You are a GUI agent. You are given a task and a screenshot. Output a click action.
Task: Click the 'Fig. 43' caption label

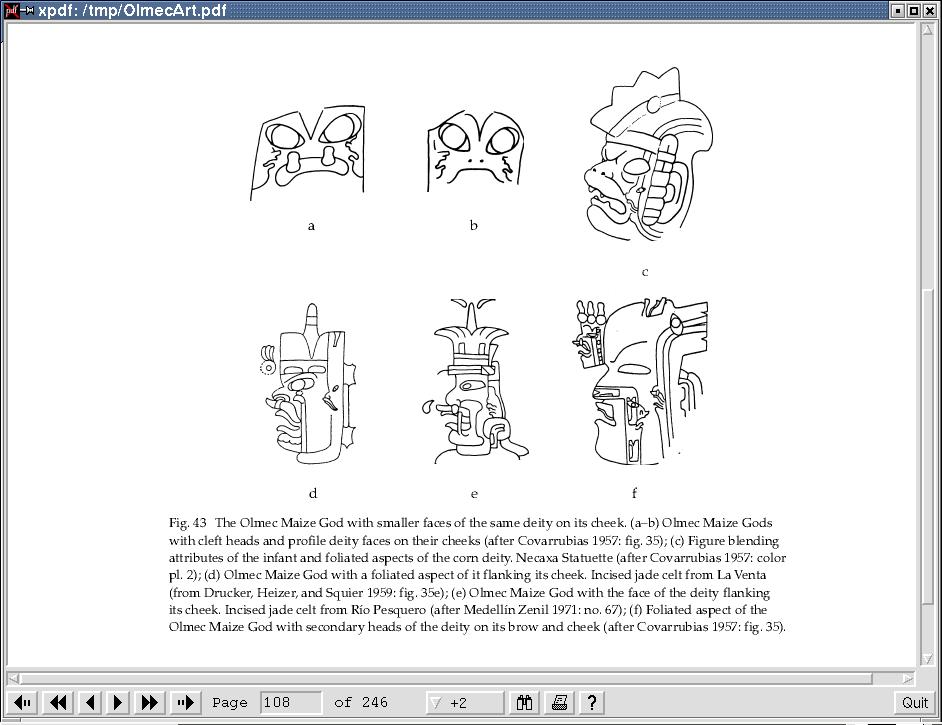(x=187, y=523)
